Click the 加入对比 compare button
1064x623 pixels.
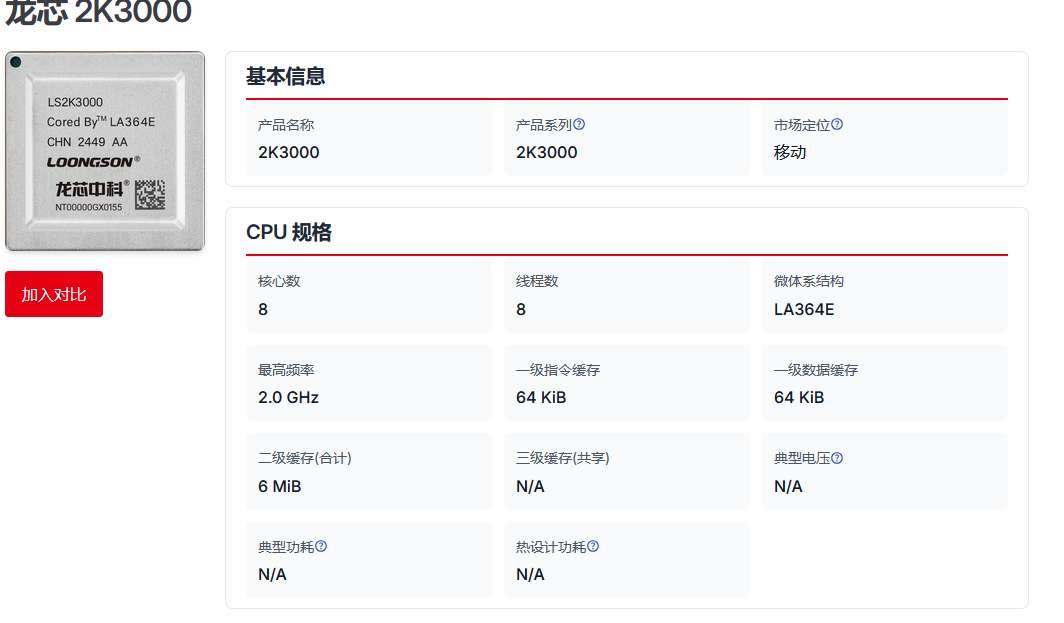54,294
